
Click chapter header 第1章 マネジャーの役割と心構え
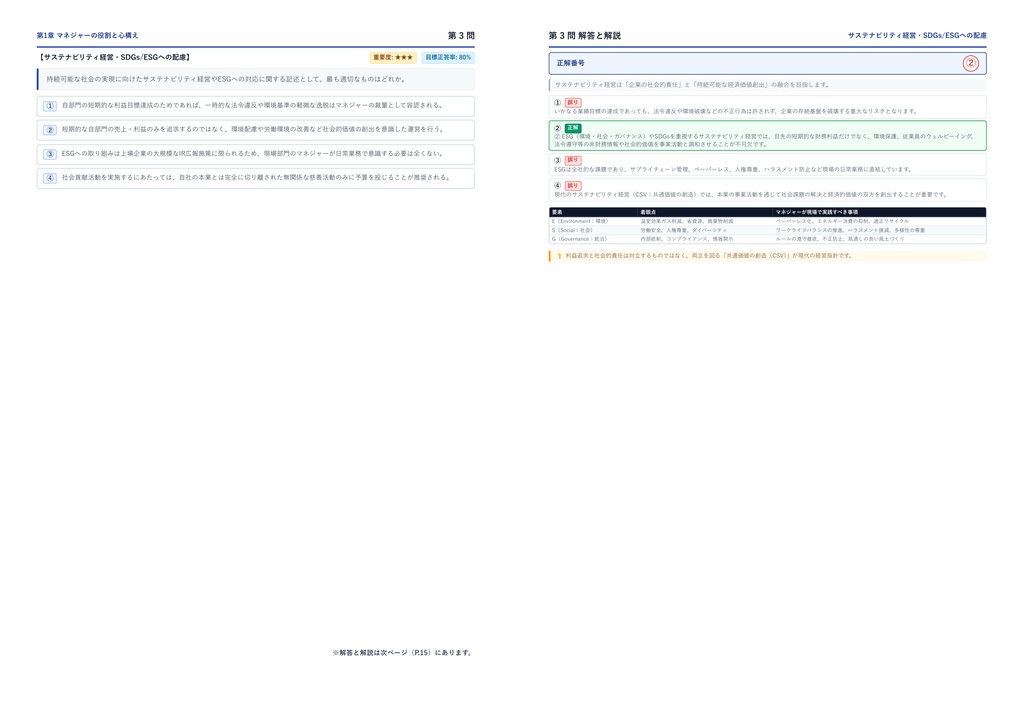pyautogui.click(x=88, y=35)
